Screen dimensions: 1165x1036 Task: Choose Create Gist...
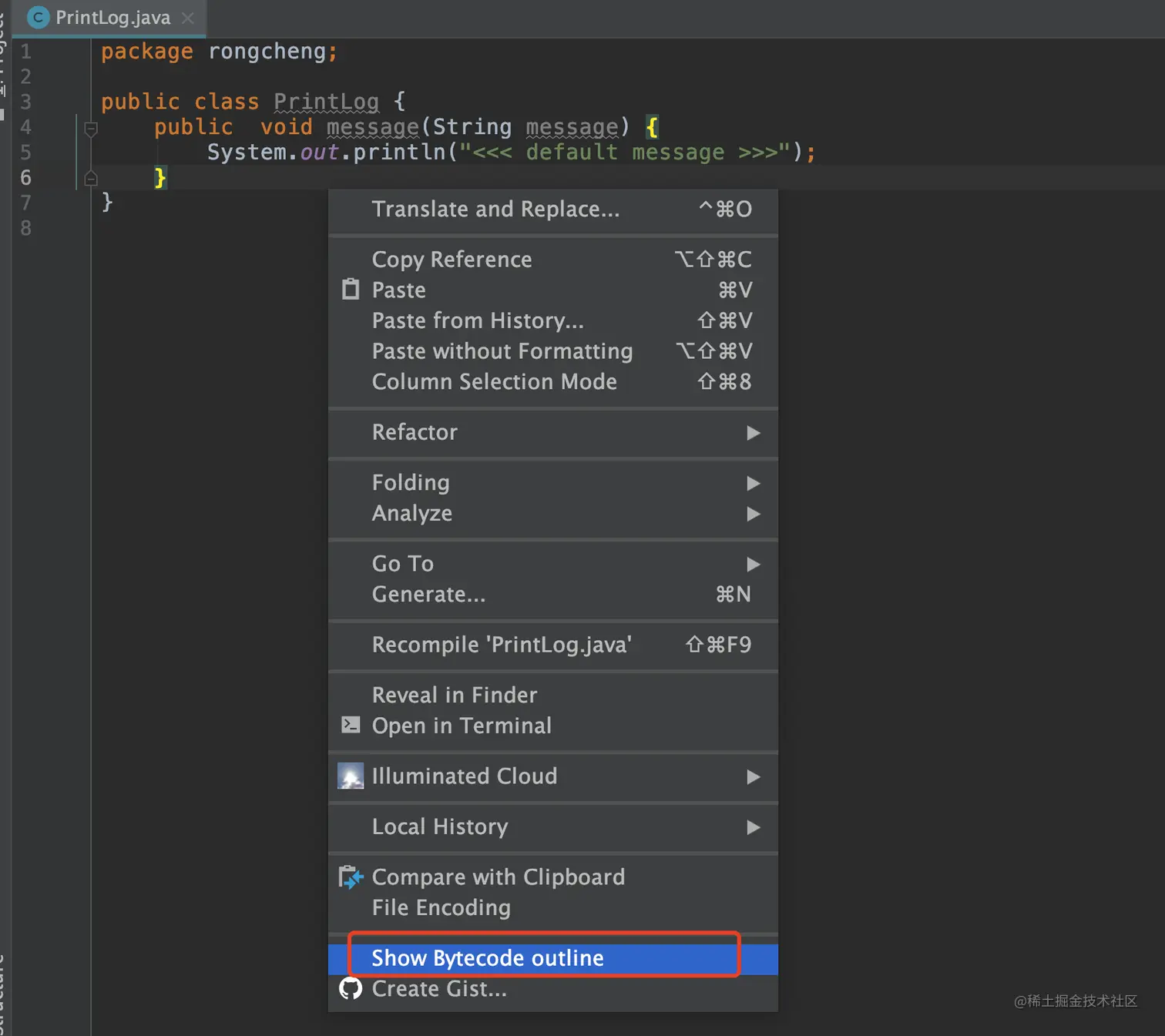coord(553,989)
